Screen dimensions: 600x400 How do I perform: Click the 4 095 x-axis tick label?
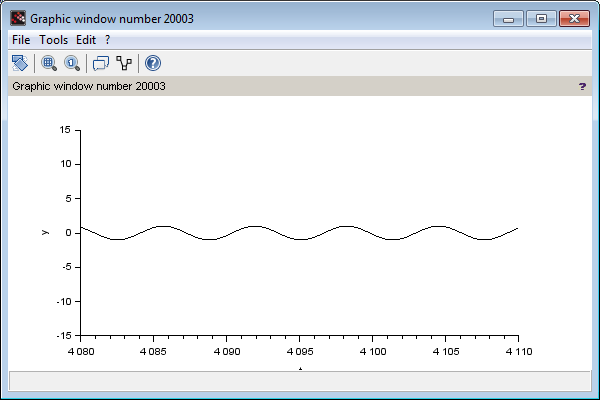click(x=300, y=351)
